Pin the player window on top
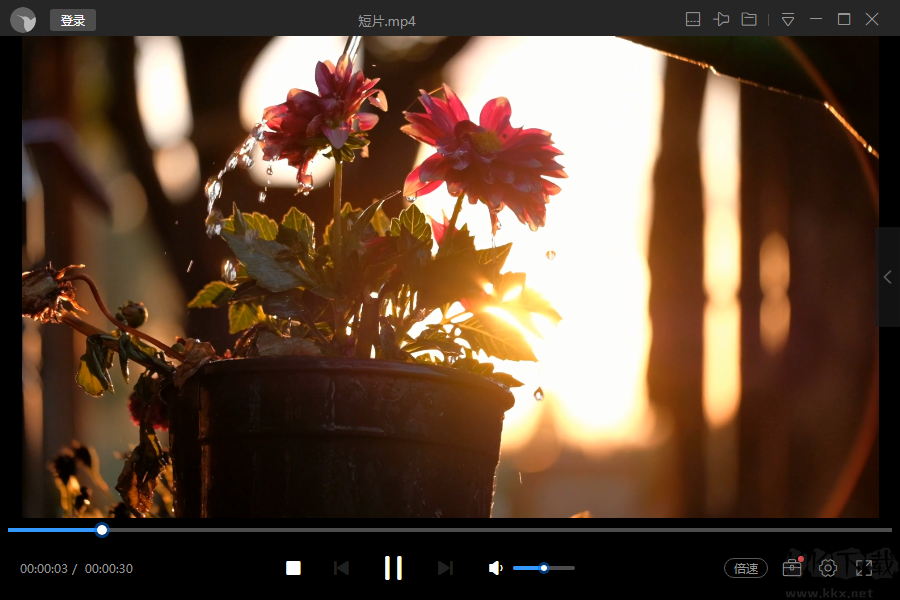This screenshot has height=600, width=900. tap(721, 20)
